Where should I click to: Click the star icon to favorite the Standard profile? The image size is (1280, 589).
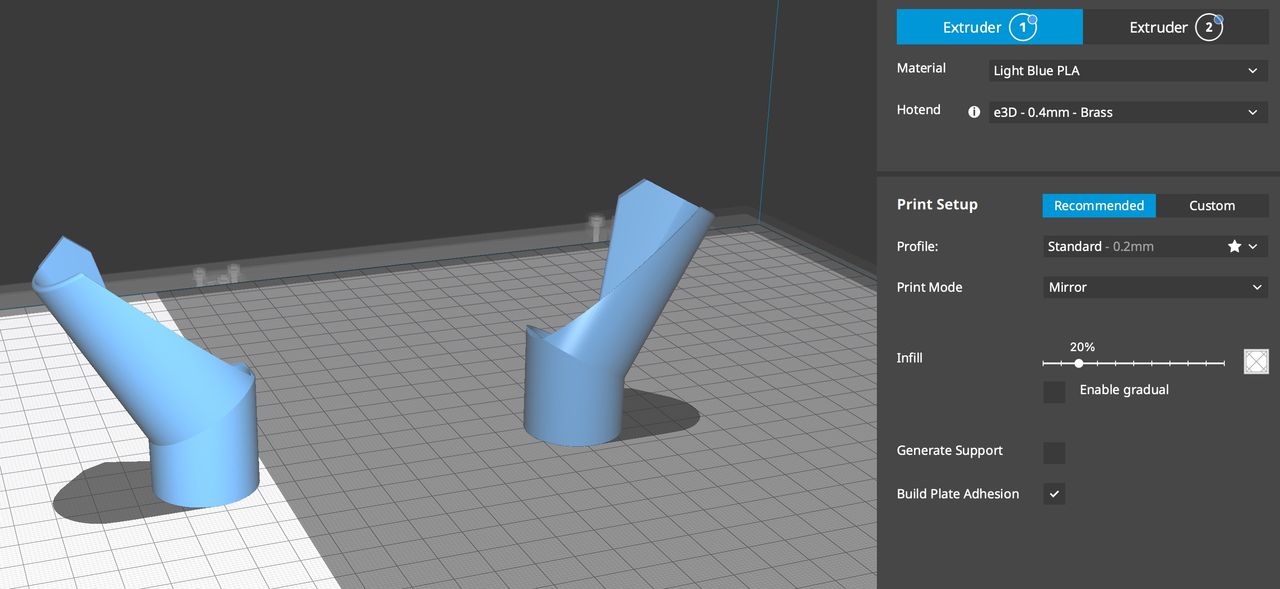click(1234, 246)
